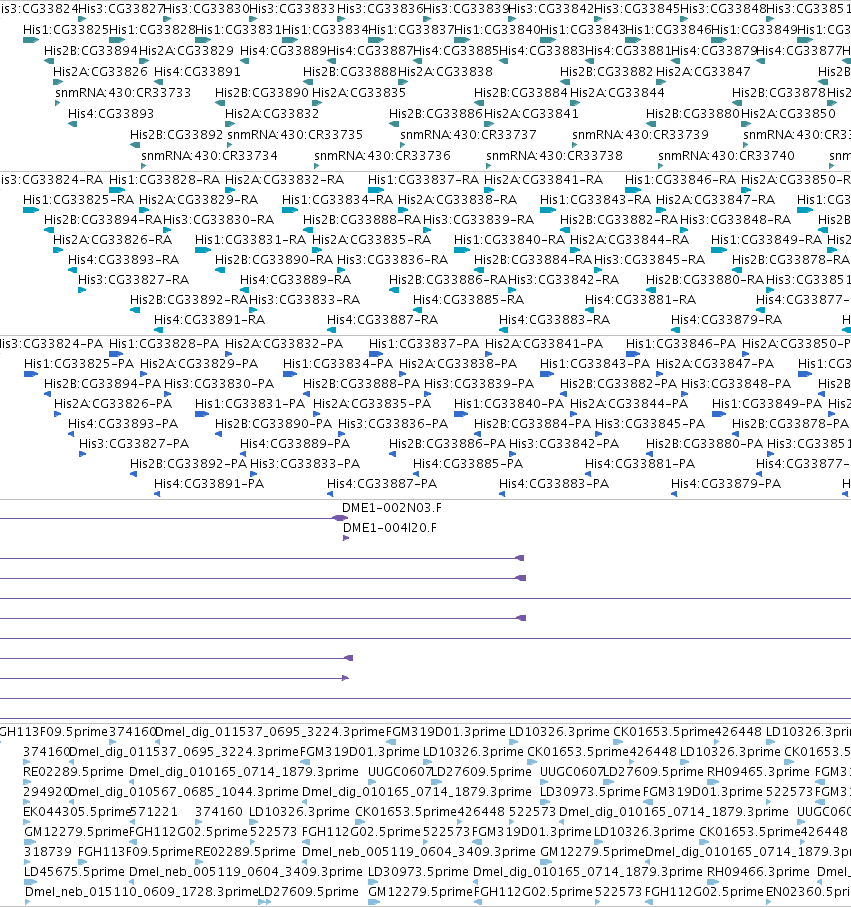Click the His1:CG33843-RA transcript label
Viewport: 851px width, 907px height.
(595, 200)
